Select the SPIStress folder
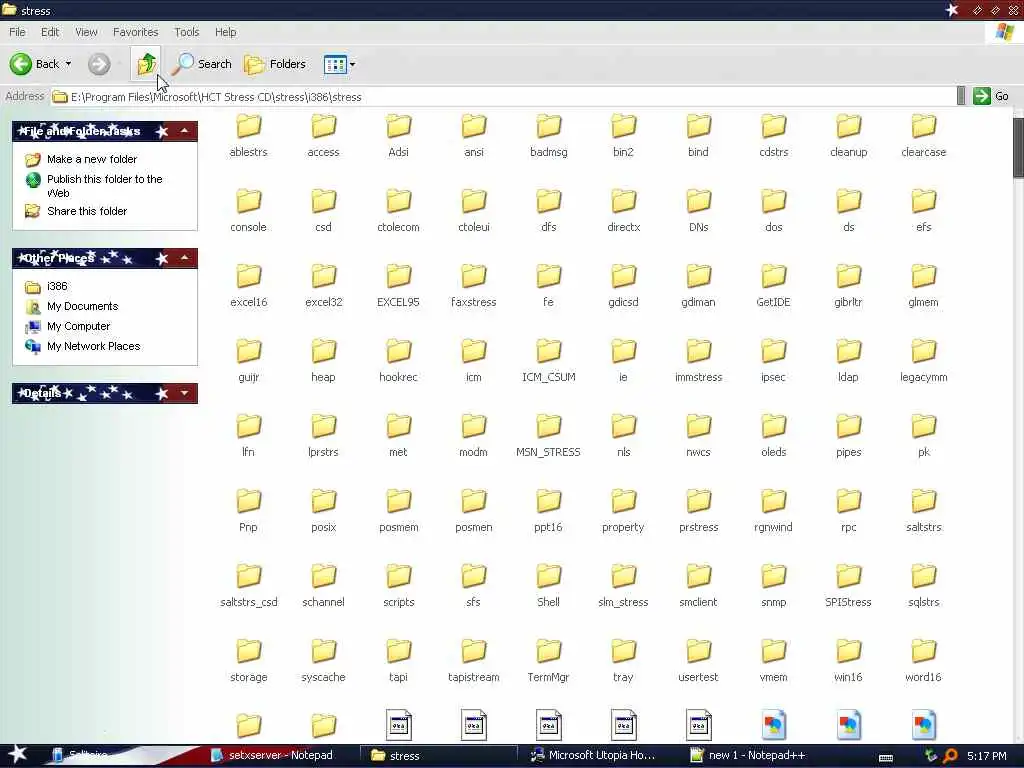Image resolution: width=1024 pixels, height=768 pixels. pyautogui.click(x=848, y=587)
